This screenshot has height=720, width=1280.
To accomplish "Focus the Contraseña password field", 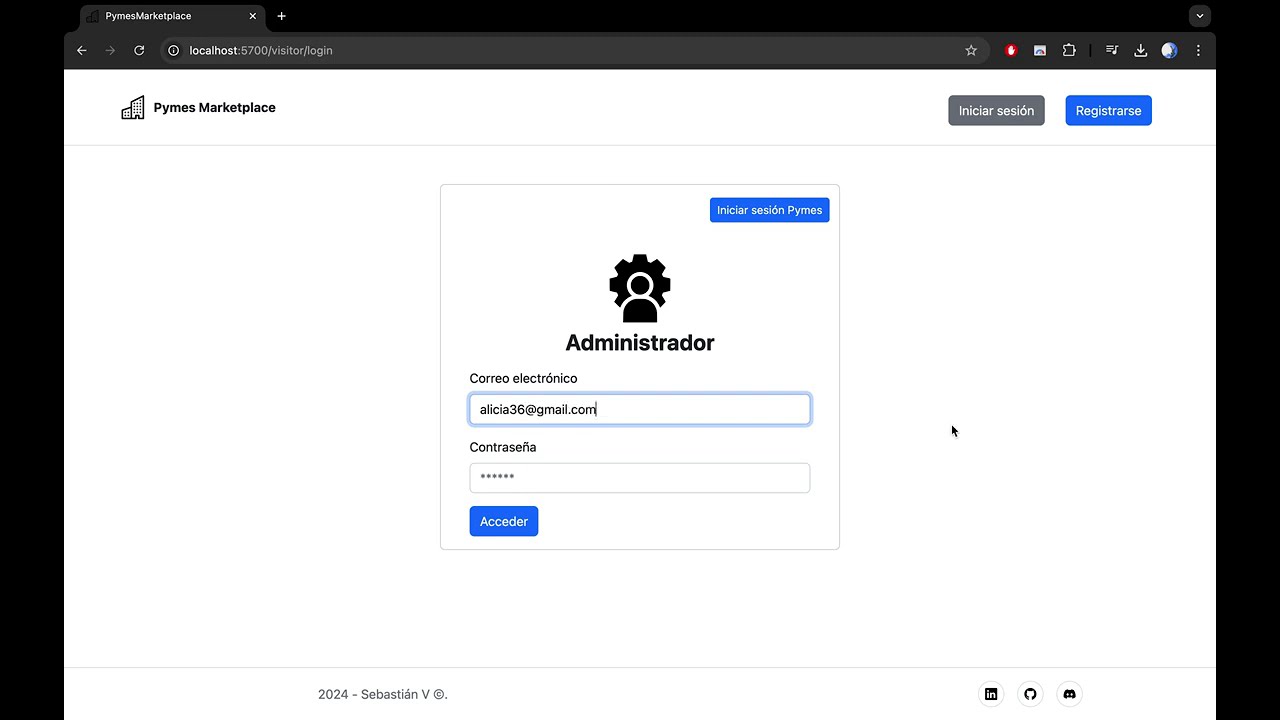I will 640,478.
